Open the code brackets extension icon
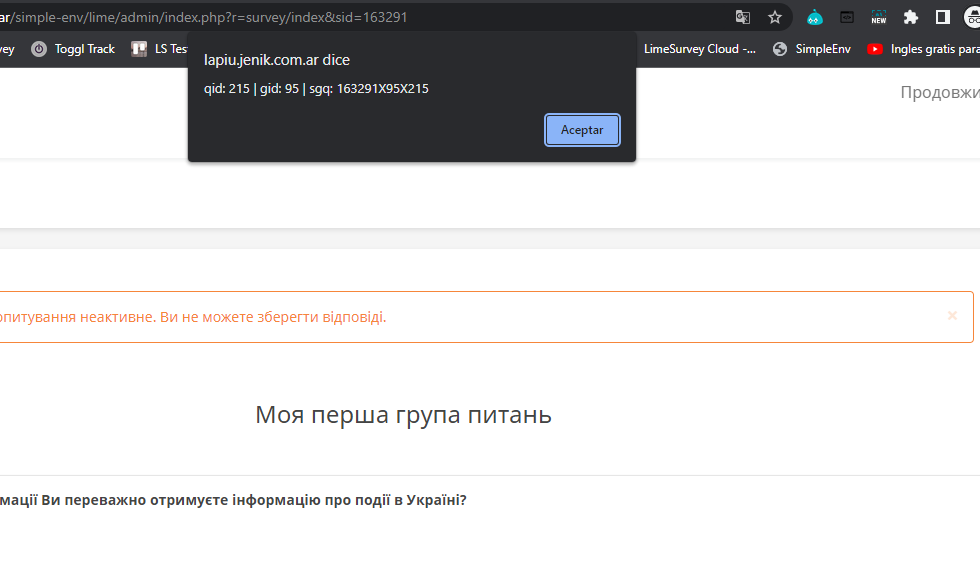Viewport: 980px width, 583px height. tap(847, 17)
